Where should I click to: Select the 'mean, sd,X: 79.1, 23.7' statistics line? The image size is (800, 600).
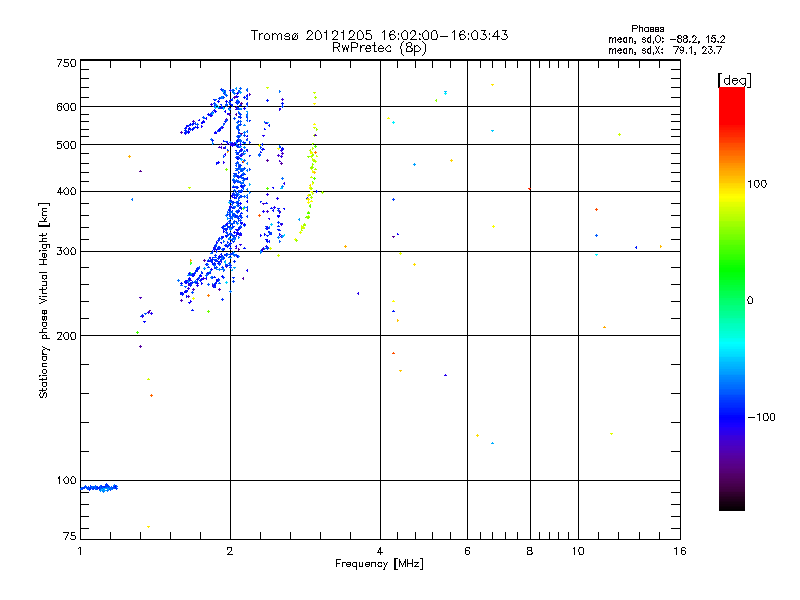pyautogui.click(x=665, y=50)
